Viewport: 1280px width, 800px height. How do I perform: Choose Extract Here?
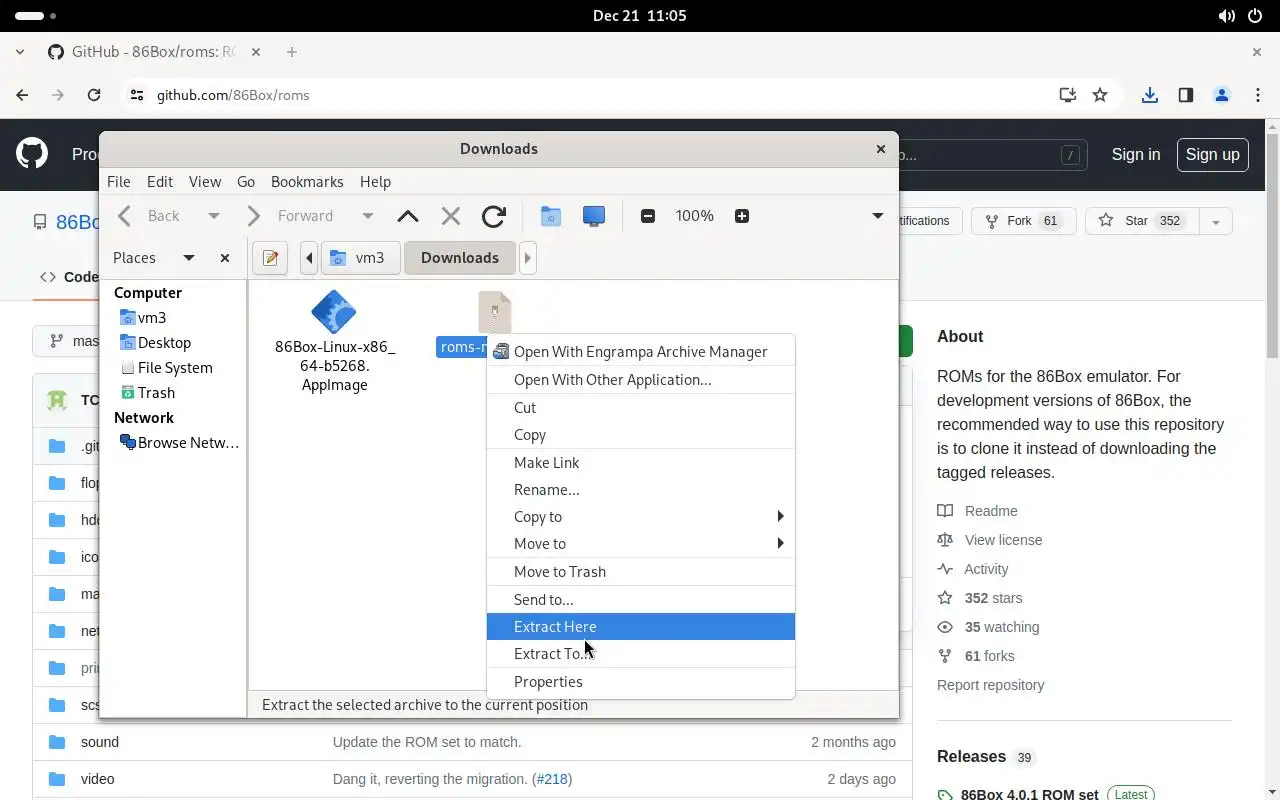(x=640, y=627)
